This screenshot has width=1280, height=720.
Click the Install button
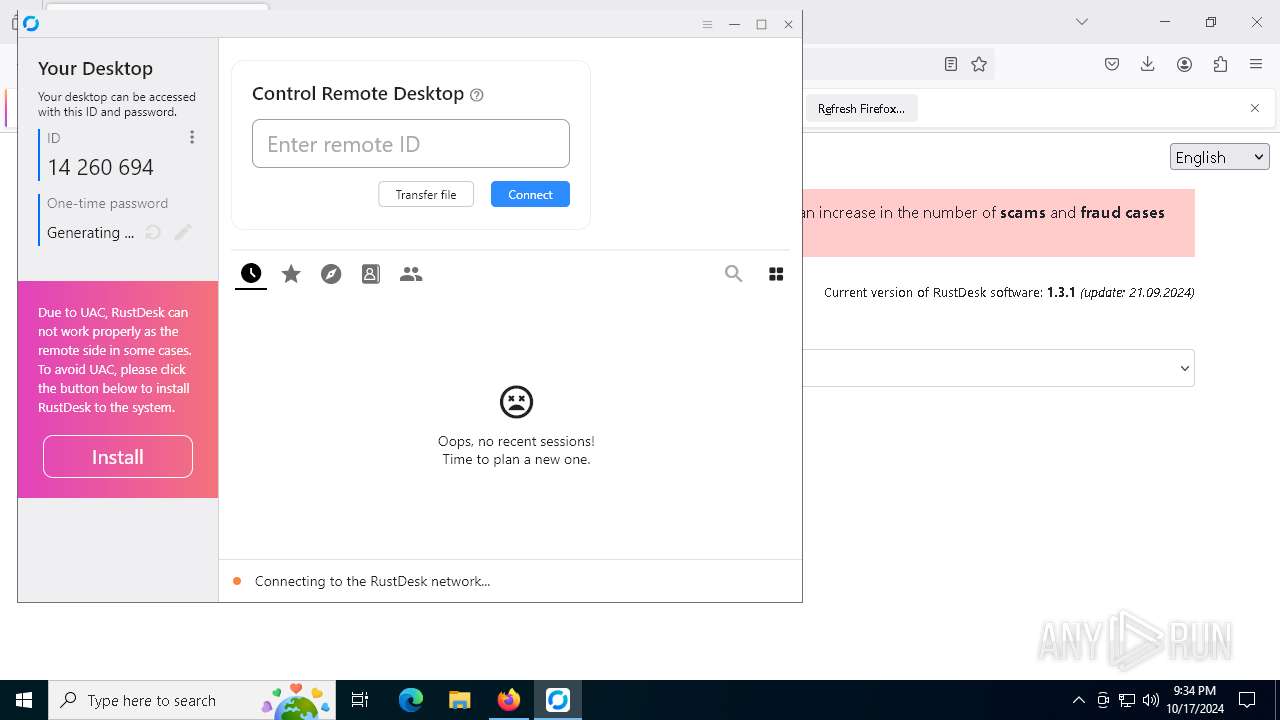pyautogui.click(x=118, y=456)
